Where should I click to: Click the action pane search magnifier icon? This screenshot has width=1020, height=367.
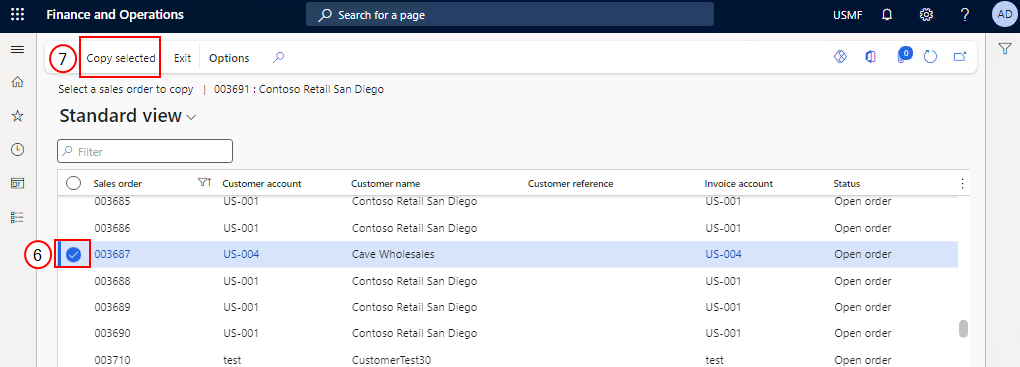278,57
